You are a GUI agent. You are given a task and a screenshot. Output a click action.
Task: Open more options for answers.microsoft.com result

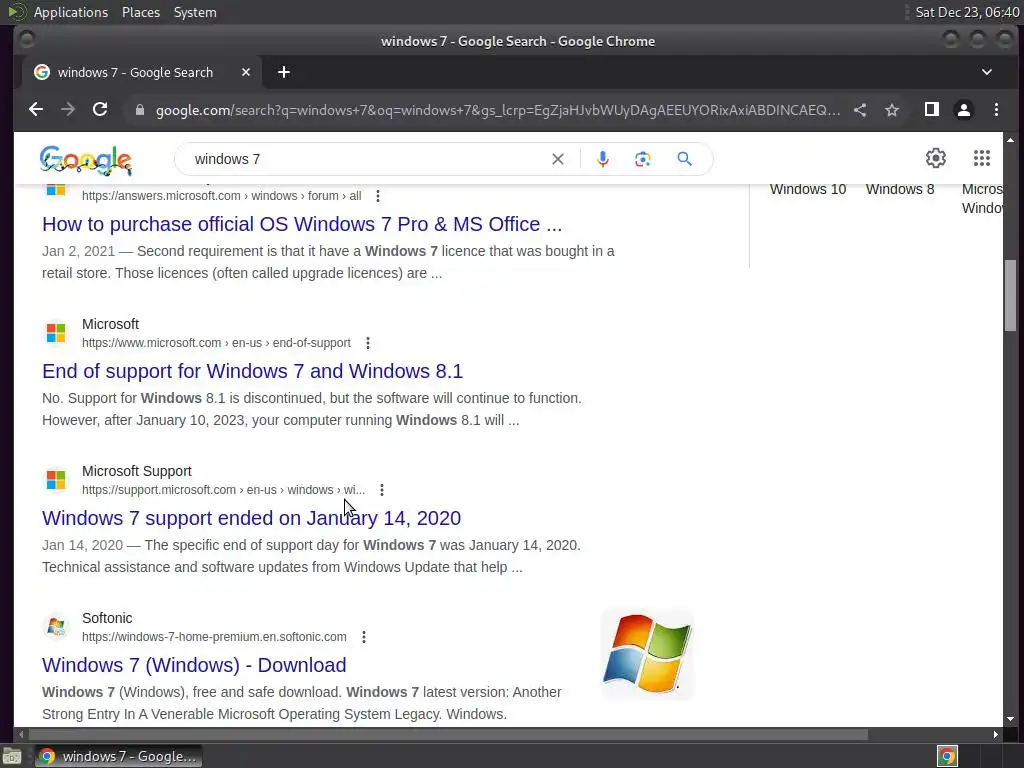click(x=377, y=196)
